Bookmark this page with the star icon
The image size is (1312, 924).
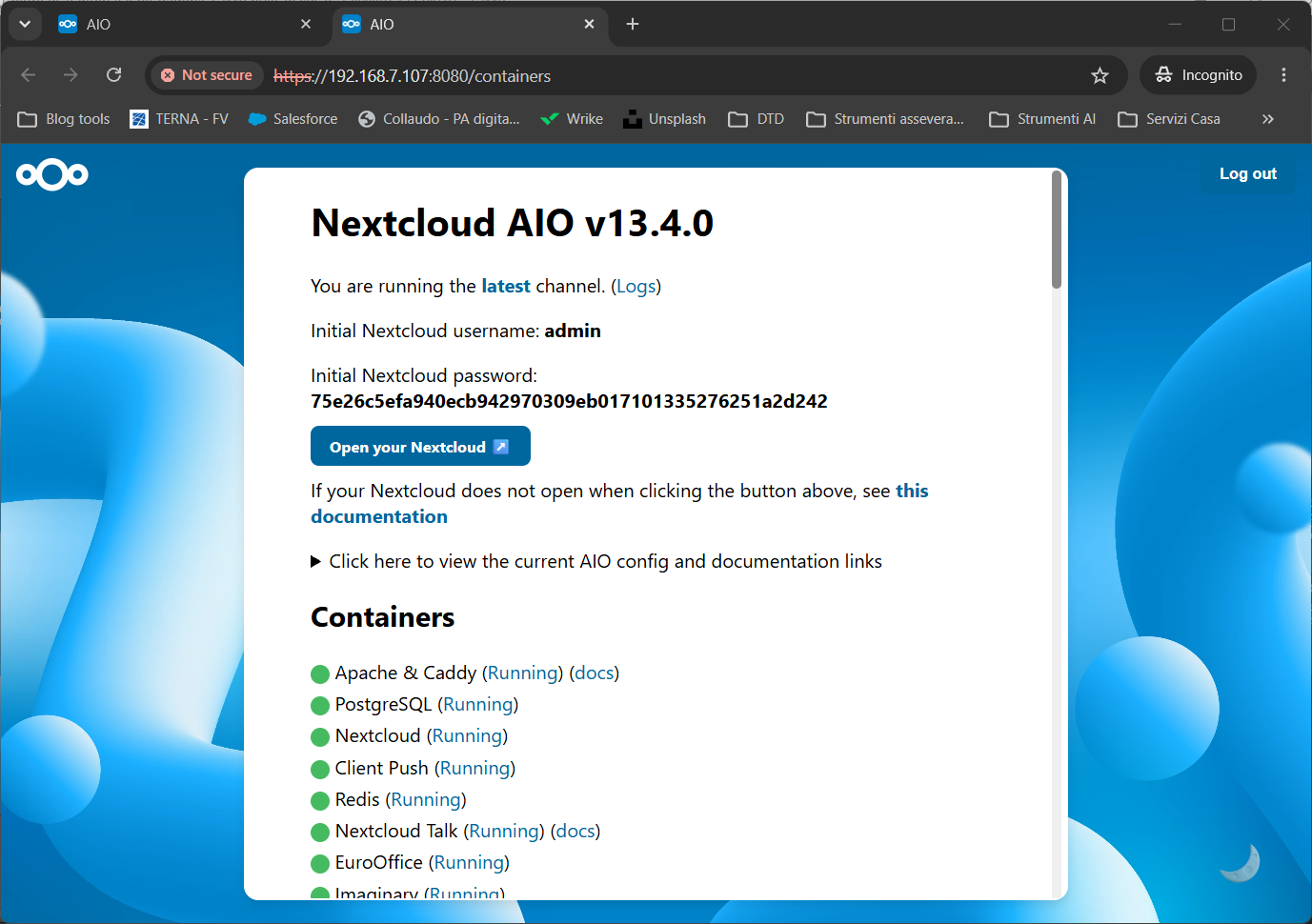tap(1100, 75)
